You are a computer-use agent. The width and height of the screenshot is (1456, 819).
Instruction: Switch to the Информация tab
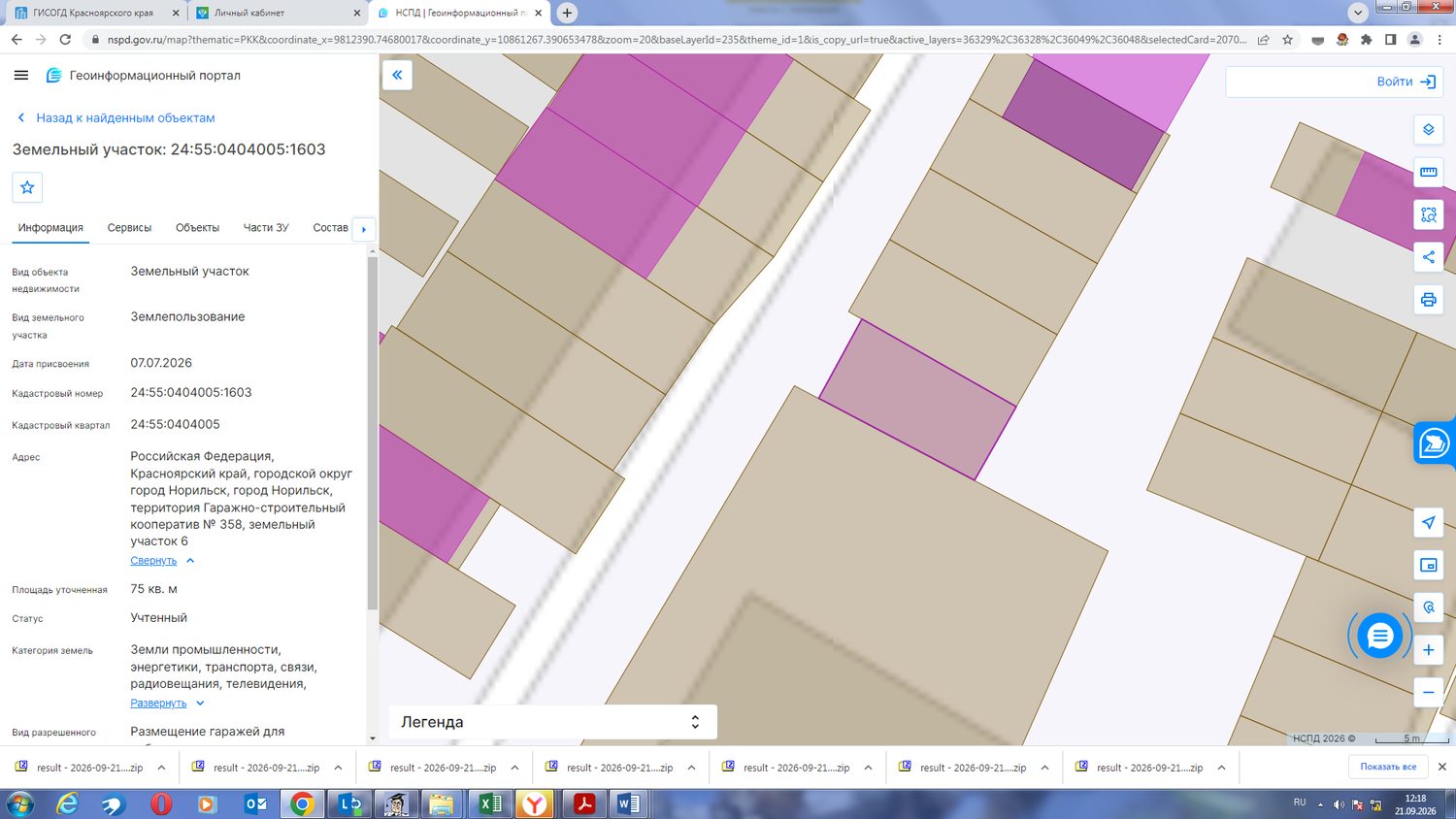tap(50, 228)
